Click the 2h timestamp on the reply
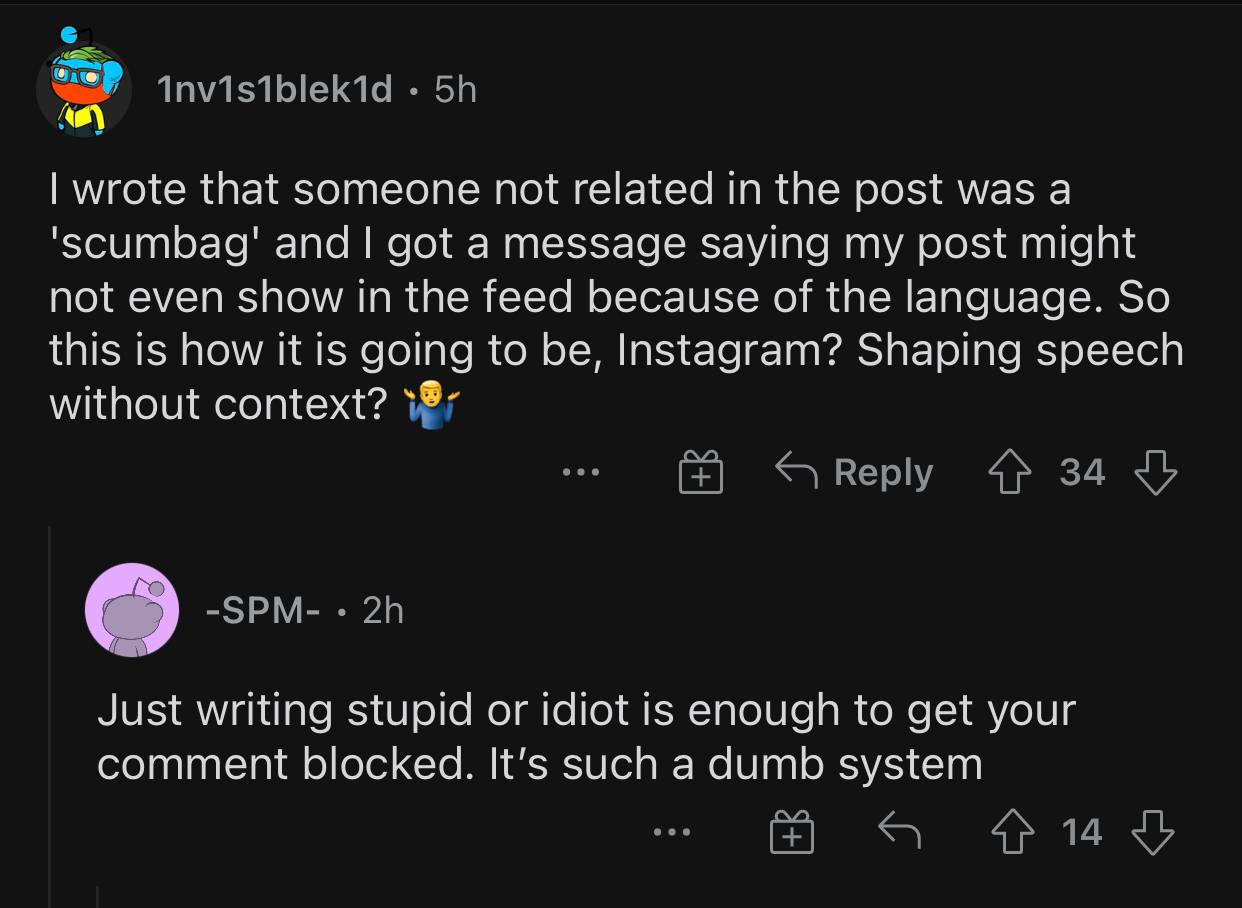This screenshot has height=908, width=1242. click(383, 610)
